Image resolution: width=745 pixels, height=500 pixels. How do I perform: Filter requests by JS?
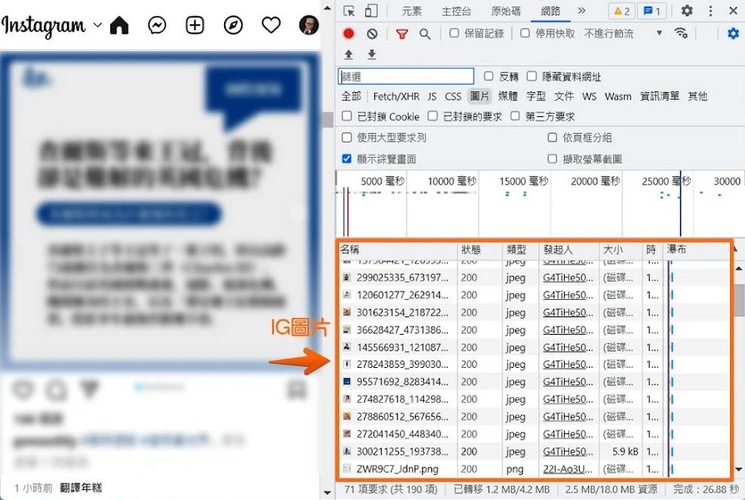pyautogui.click(x=432, y=96)
